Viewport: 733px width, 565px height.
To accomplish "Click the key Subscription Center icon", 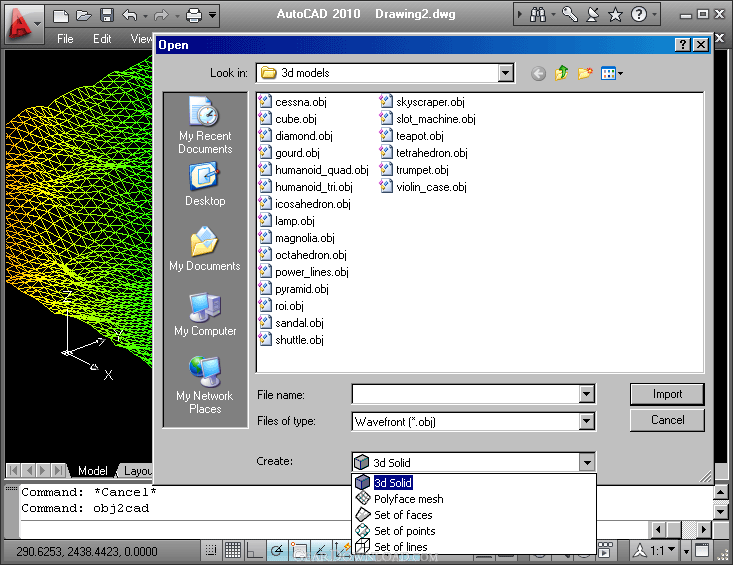I will 569,15.
